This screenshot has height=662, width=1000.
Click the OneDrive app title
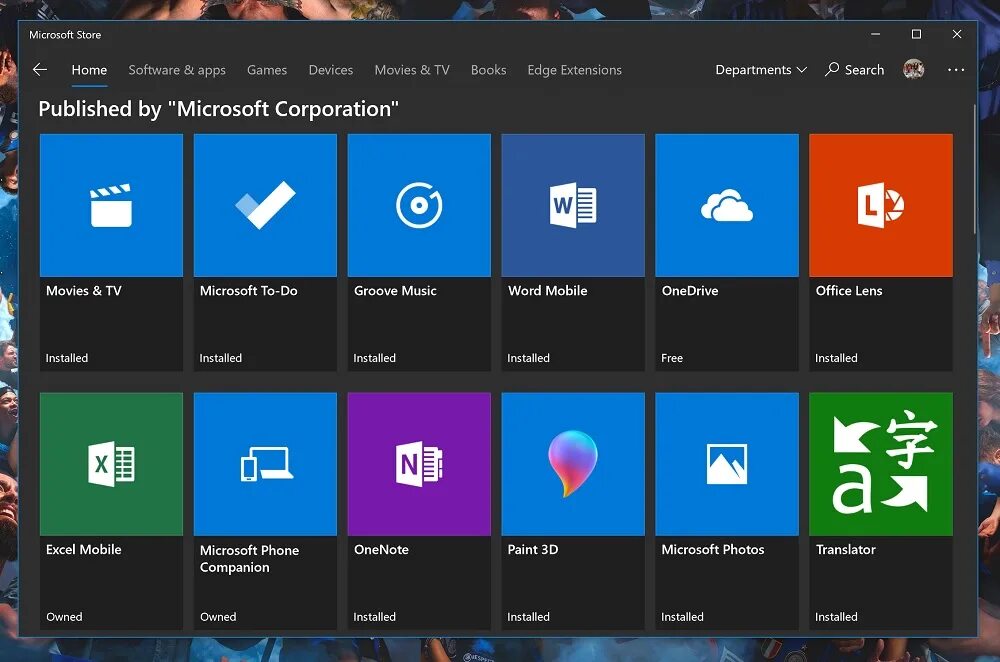pyautogui.click(x=690, y=291)
